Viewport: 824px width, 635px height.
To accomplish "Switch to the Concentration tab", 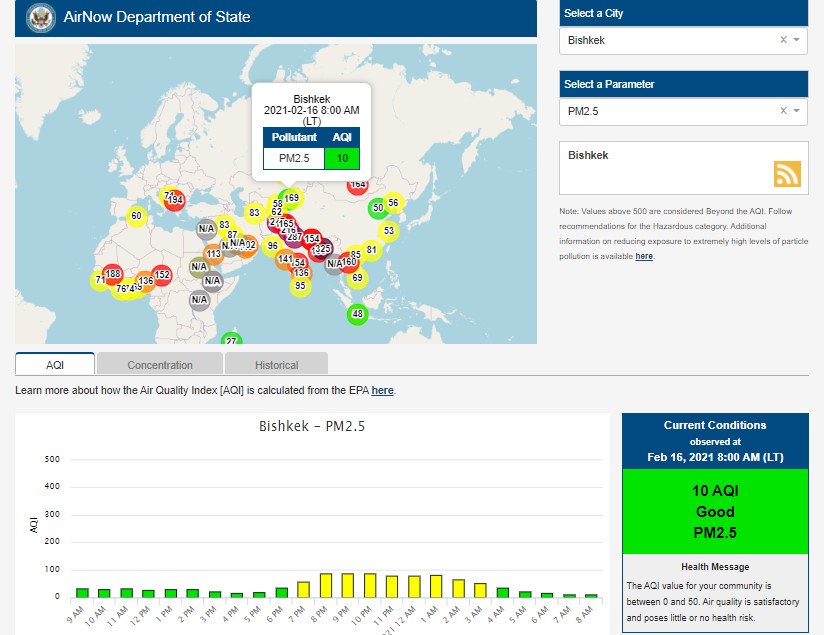I will 160,365.
